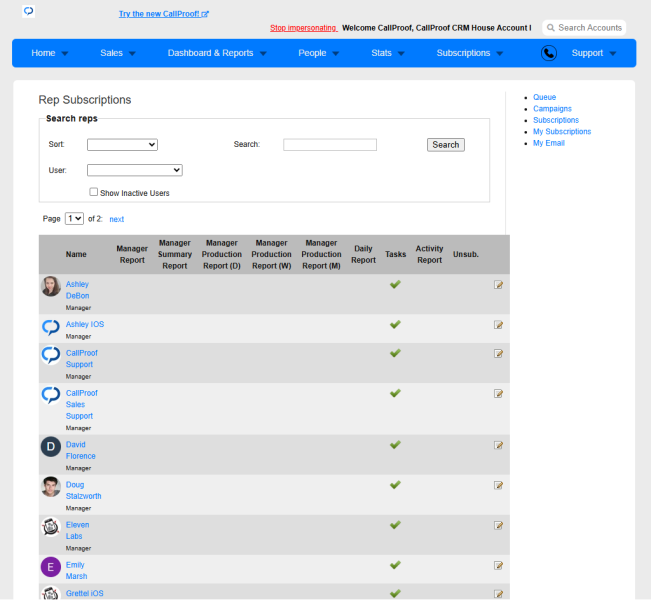
Task: Open Try the new CallProof link
Action: point(164,14)
